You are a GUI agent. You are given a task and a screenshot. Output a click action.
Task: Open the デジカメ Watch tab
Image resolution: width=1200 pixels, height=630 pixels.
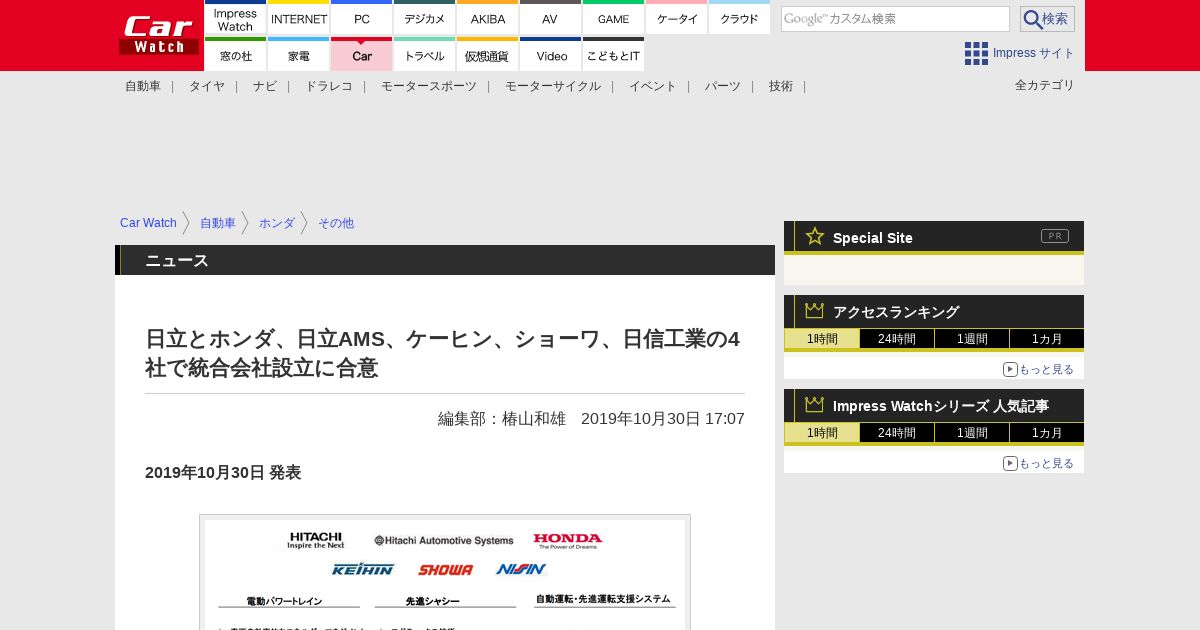click(425, 17)
